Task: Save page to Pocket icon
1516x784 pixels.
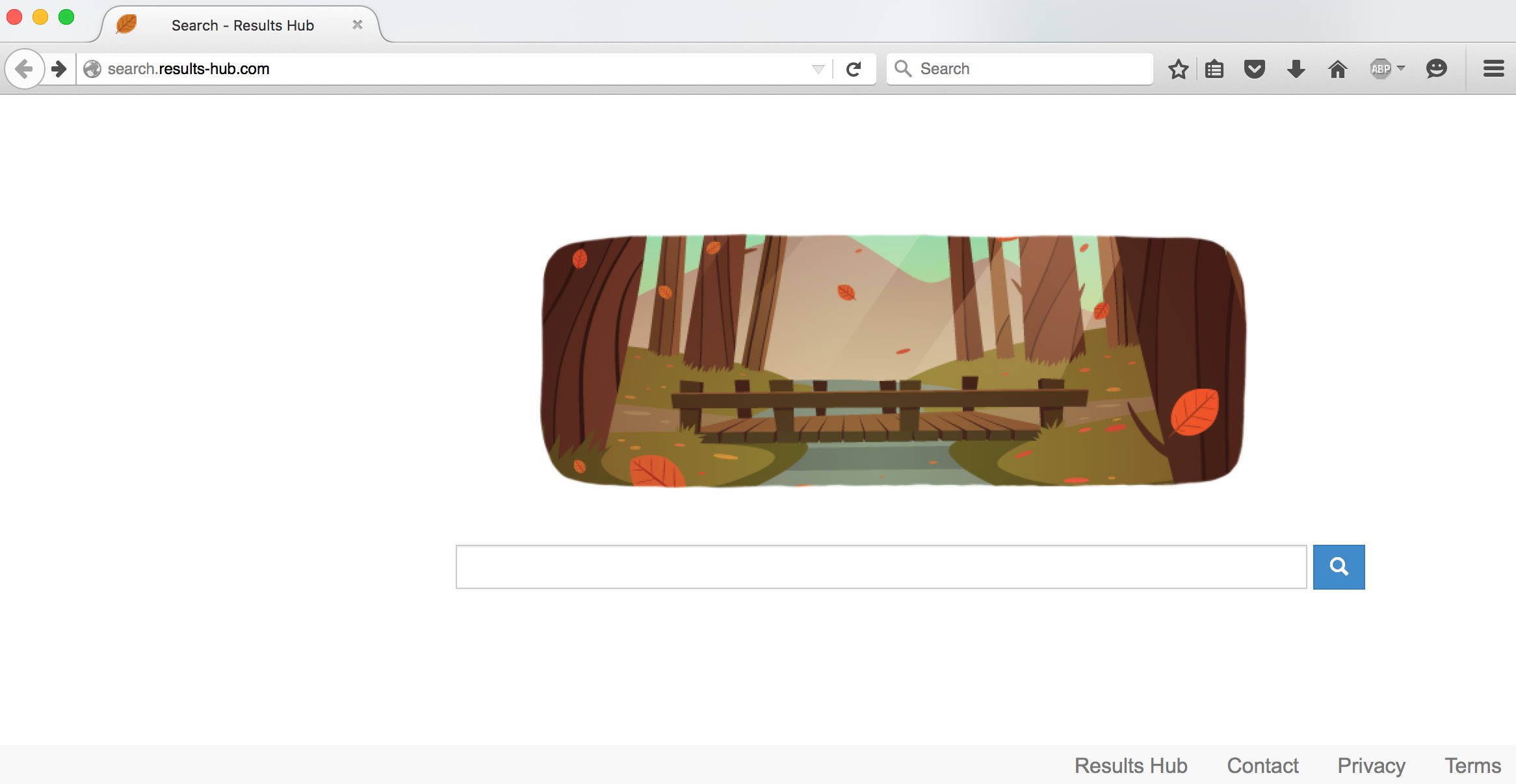Action: [x=1255, y=69]
